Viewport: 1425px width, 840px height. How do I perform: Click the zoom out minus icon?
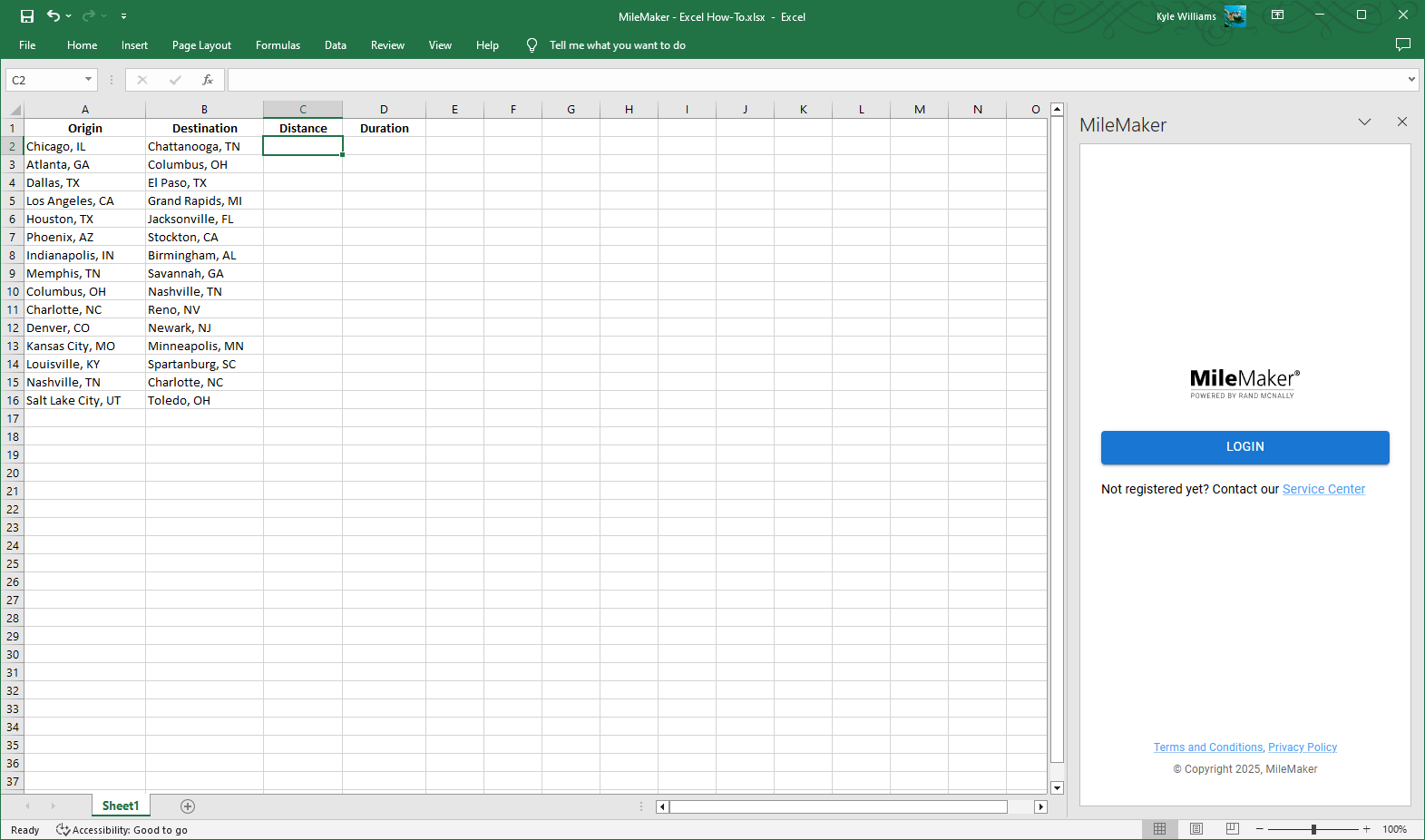coord(1259,830)
